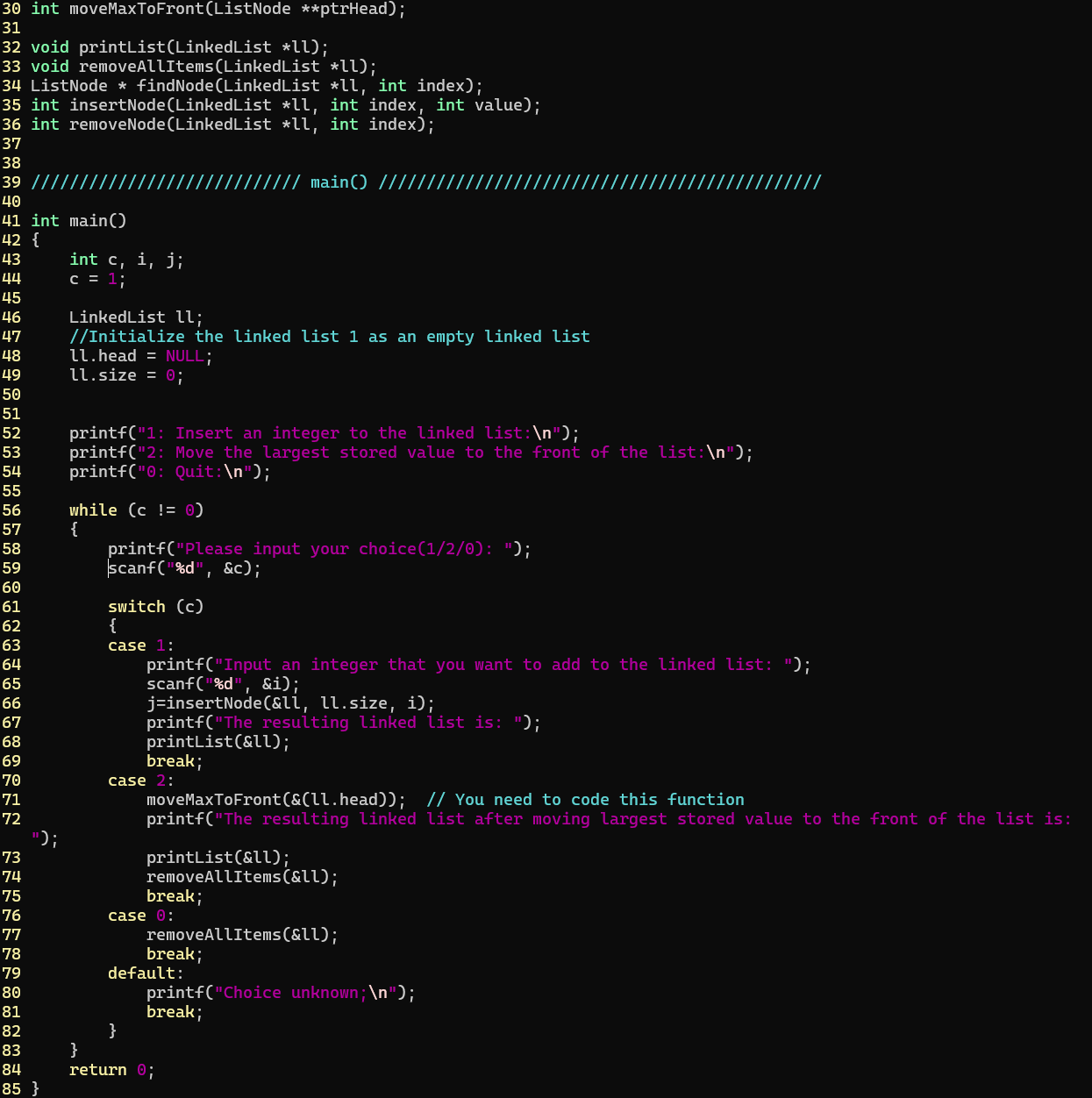1092x1098 pixels.
Task: Click the '// You need to code this function' comment
Action: coord(585,800)
